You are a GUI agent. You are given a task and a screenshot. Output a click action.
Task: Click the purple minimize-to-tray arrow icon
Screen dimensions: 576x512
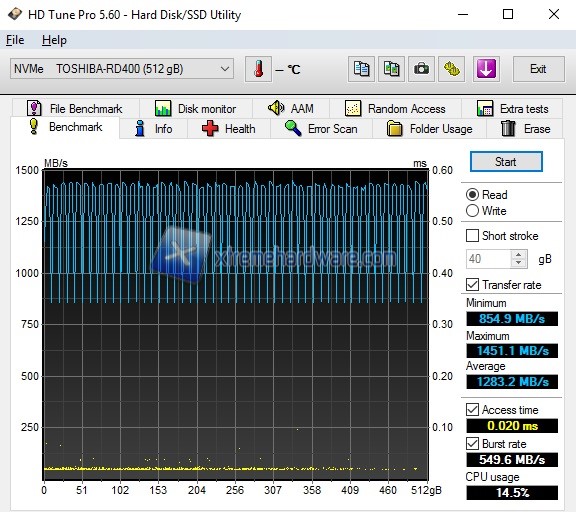pos(486,69)
